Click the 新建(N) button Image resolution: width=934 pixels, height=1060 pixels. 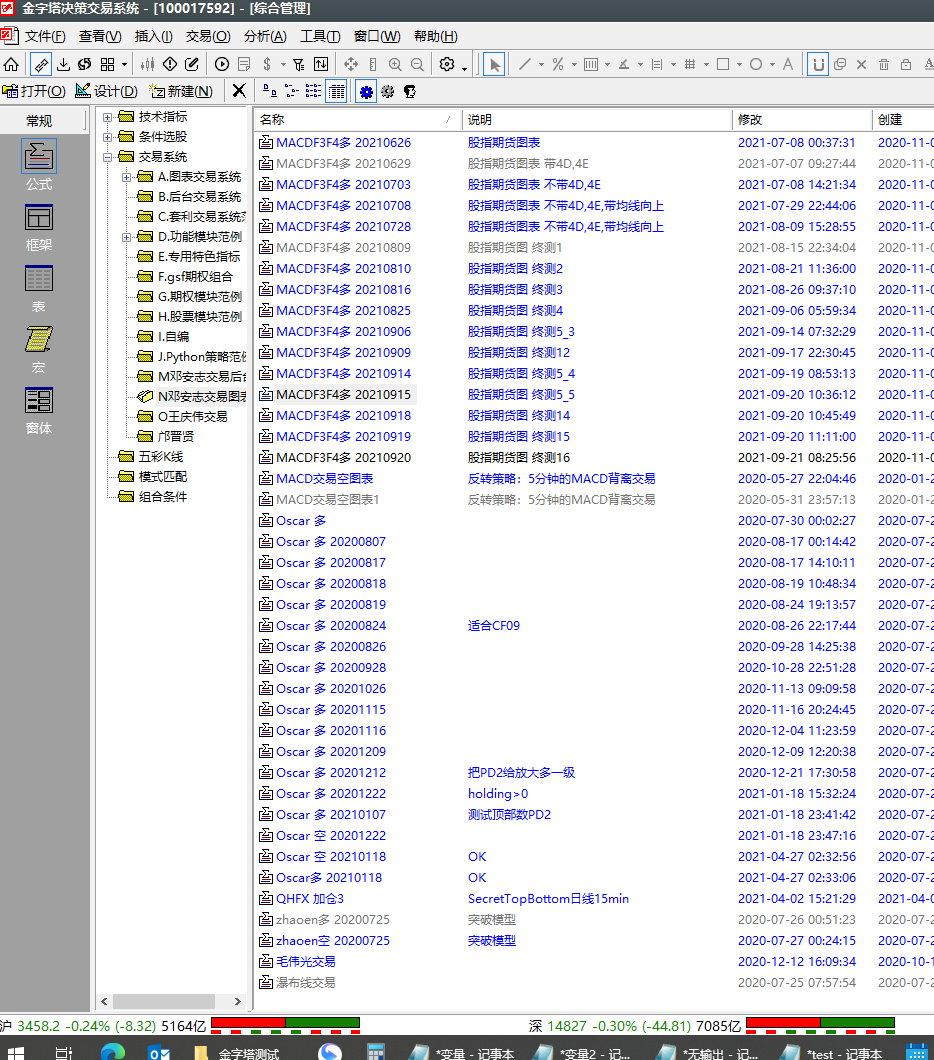click(181, 91)
